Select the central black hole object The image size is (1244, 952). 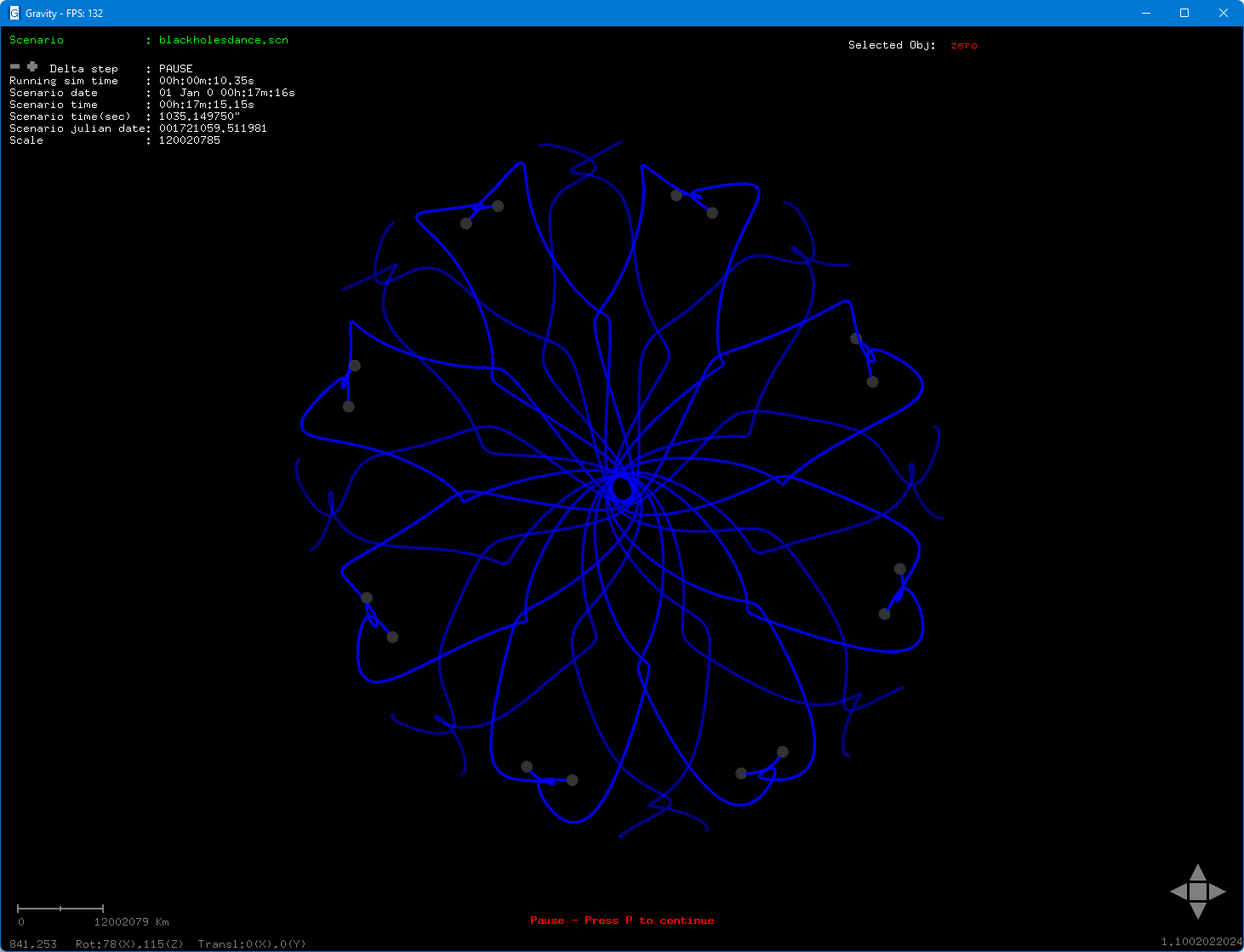tap(621, 489)
